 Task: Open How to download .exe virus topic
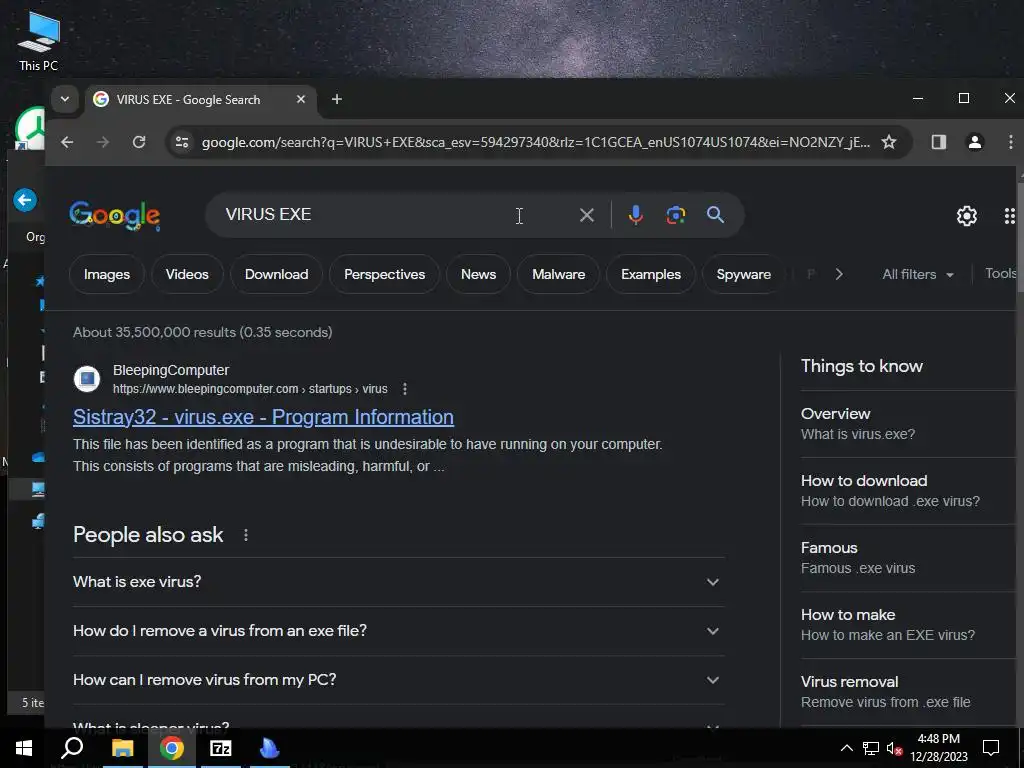pos(908,491)
